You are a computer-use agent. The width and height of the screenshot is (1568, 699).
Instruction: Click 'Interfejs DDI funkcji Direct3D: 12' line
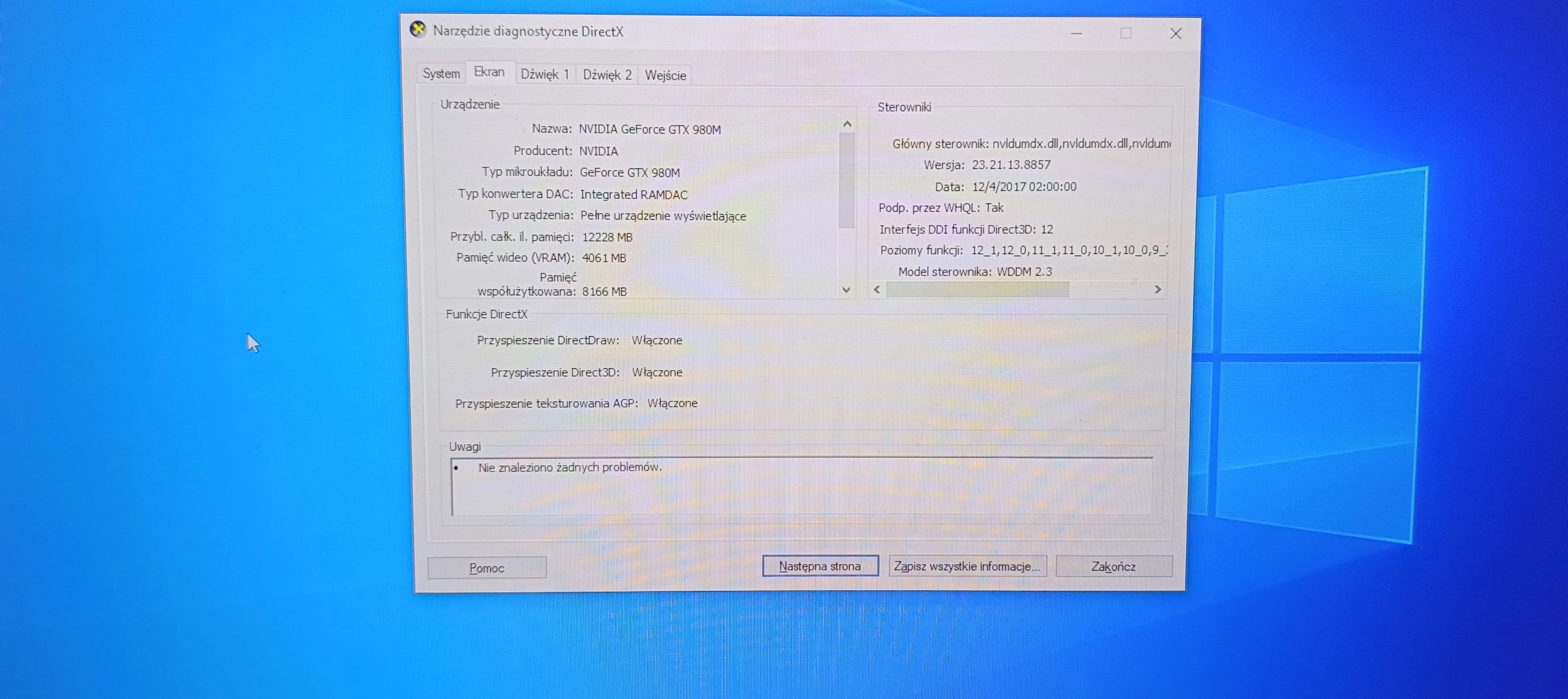pos(966,229)
